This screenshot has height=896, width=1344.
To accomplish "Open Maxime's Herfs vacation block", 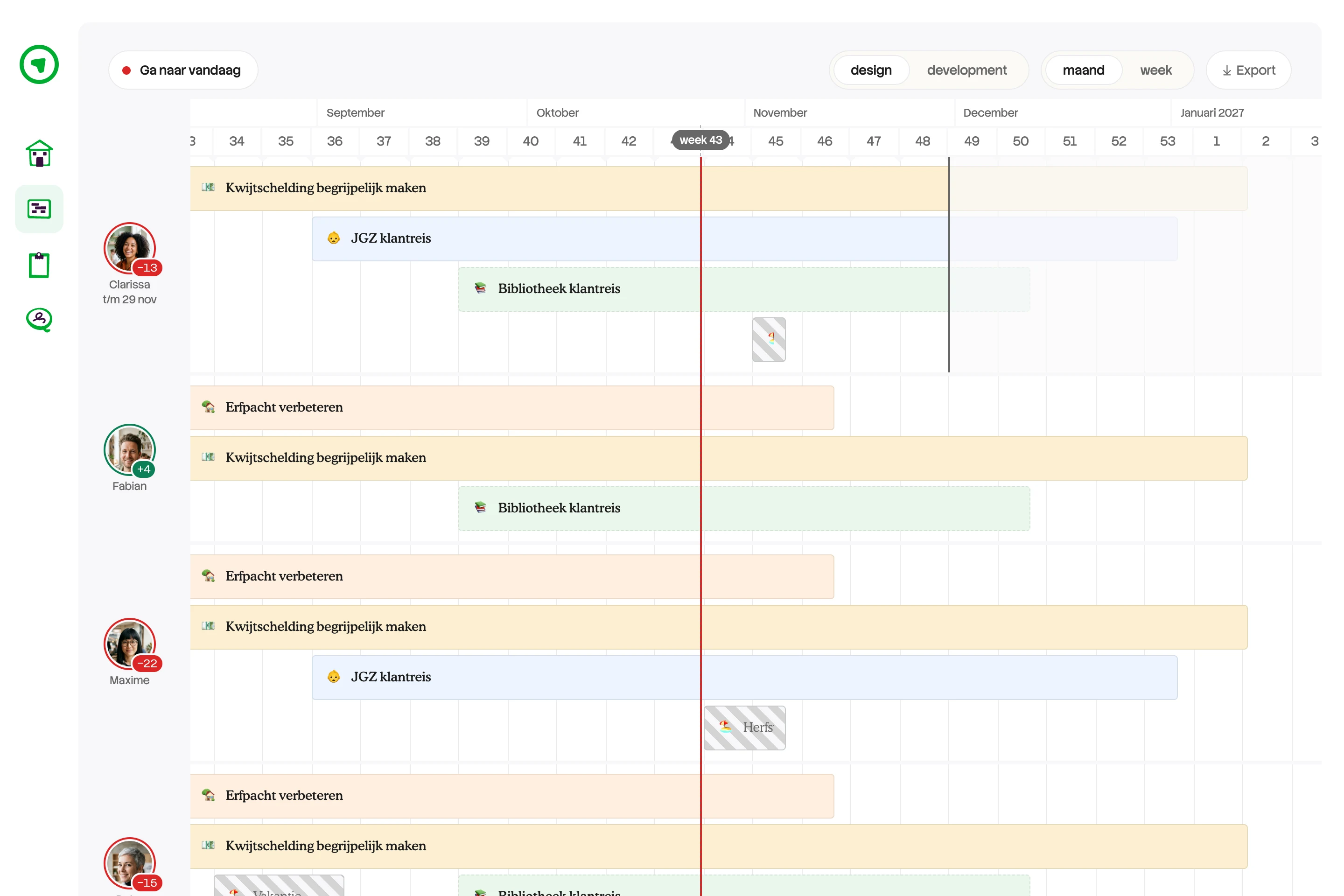I will pyautogui.click(x=745, y=728).
